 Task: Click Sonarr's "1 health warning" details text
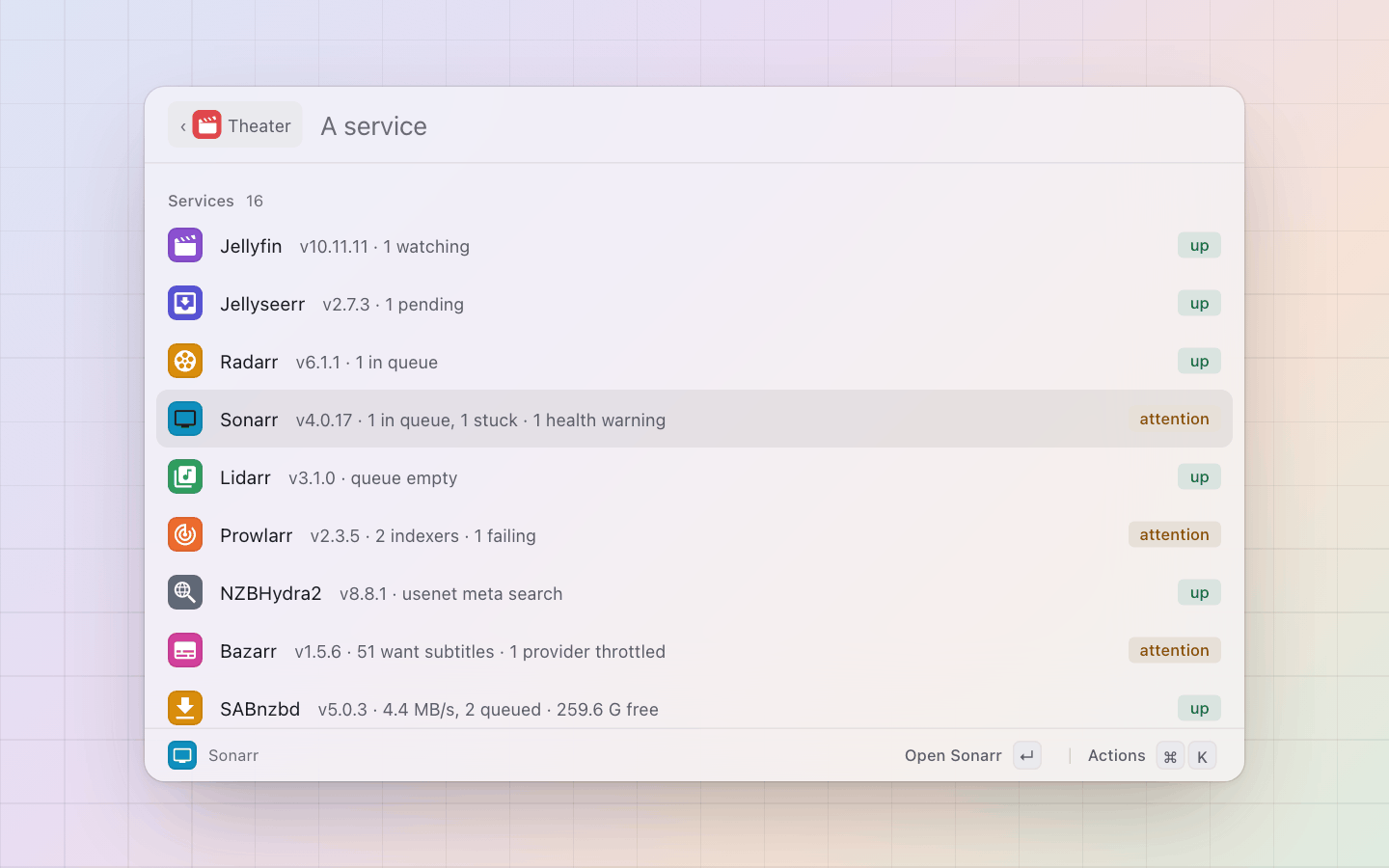(599, 420)
